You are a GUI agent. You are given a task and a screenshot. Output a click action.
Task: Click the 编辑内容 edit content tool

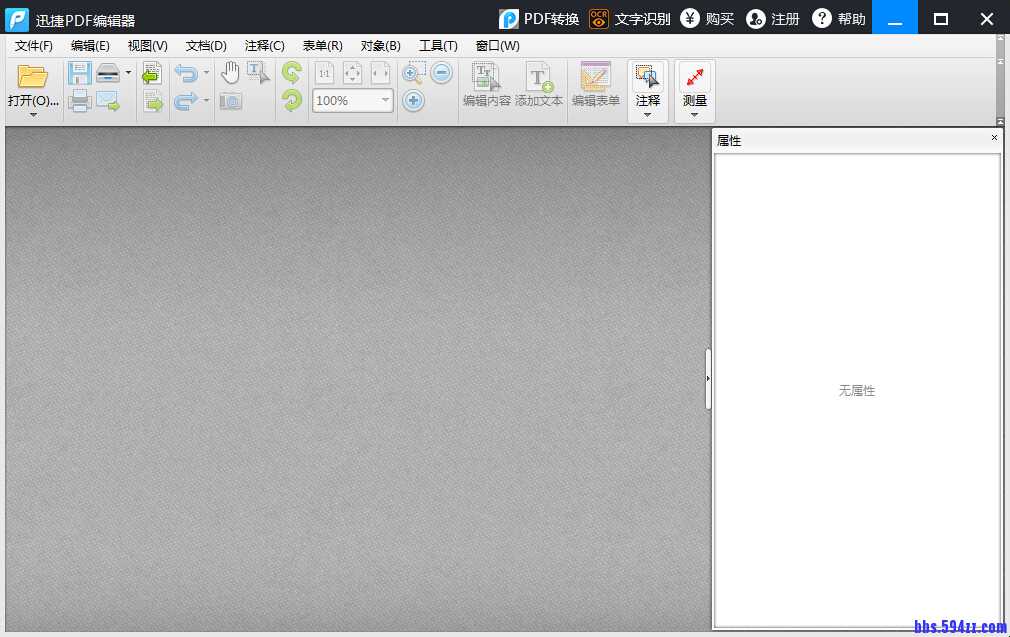tap(486, 84)
